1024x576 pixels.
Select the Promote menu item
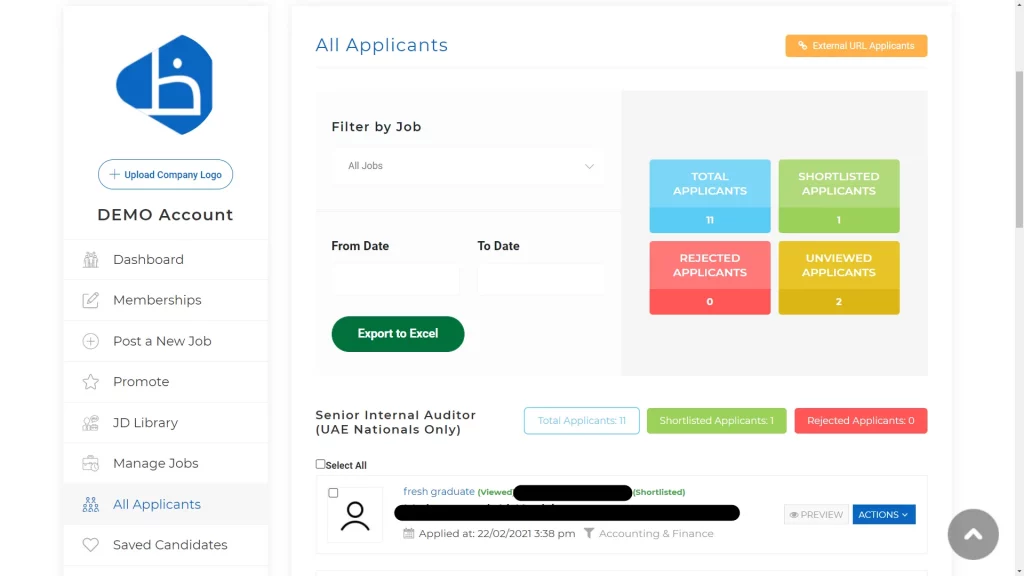point(165,381)
